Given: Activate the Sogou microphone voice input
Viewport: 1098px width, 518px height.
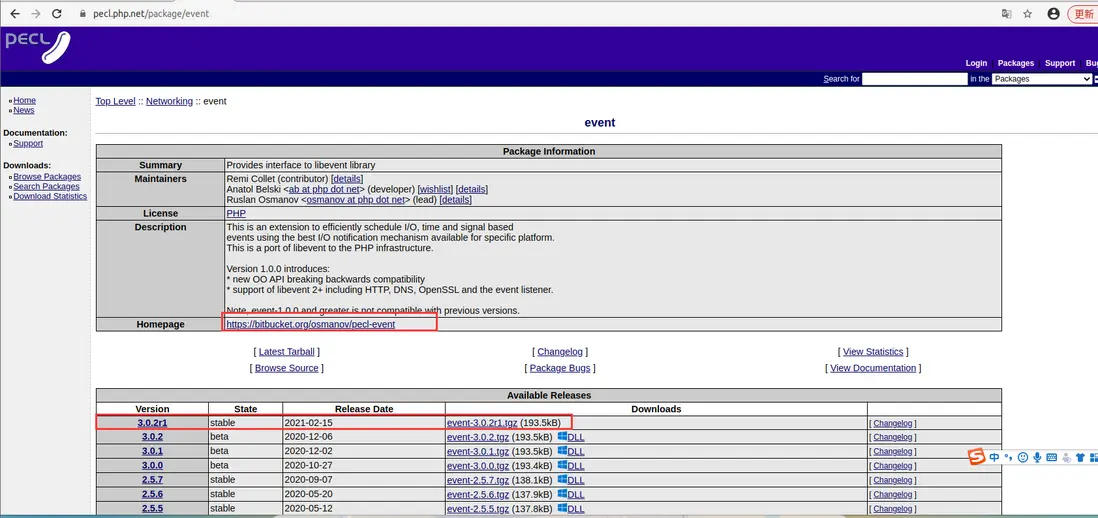Looking at the screenshot, I should pyautogui.click(x=1037, y=457).
